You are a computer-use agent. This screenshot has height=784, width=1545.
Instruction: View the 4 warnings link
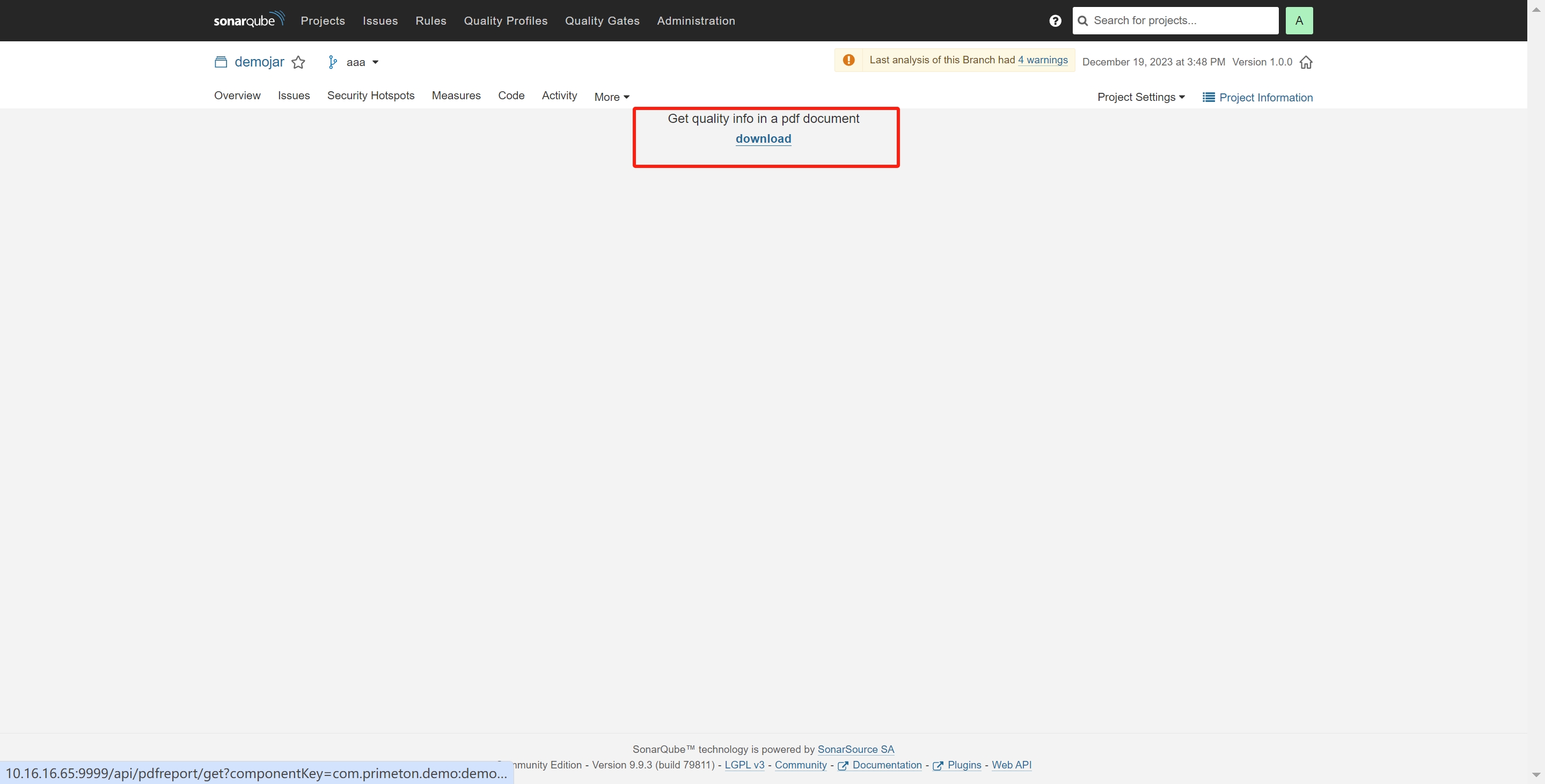click(x=1042, y=60)
